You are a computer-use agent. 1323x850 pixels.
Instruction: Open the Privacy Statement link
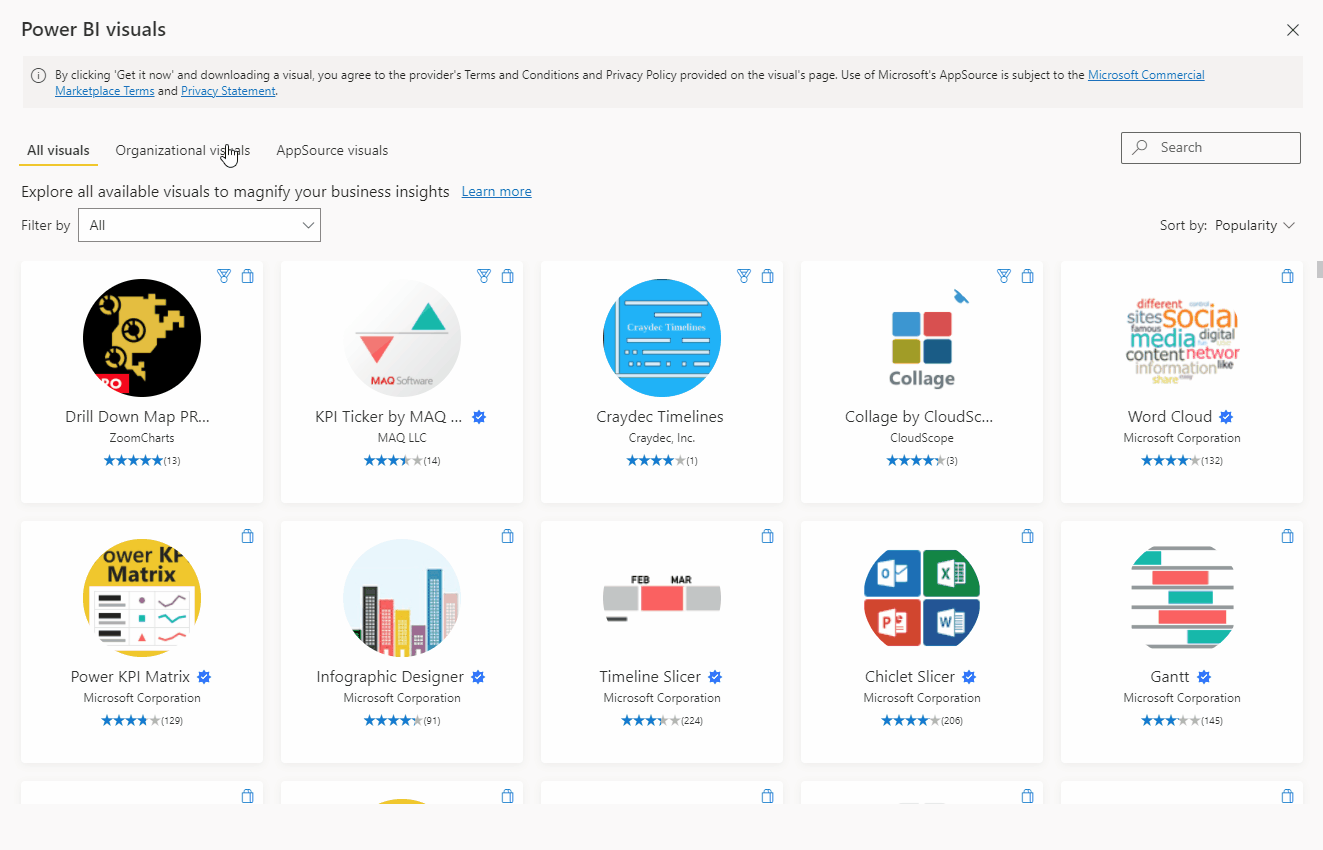click(x=227, y=90)
